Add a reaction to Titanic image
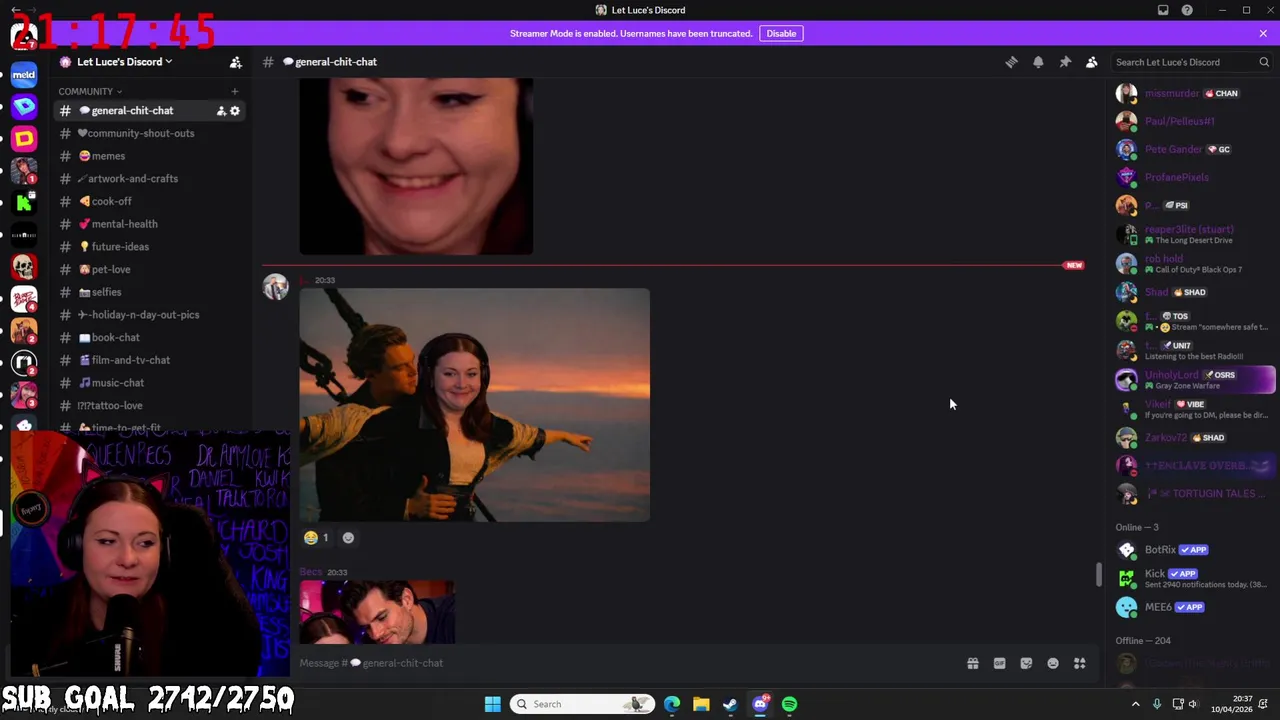 click(x=348, y=538)
